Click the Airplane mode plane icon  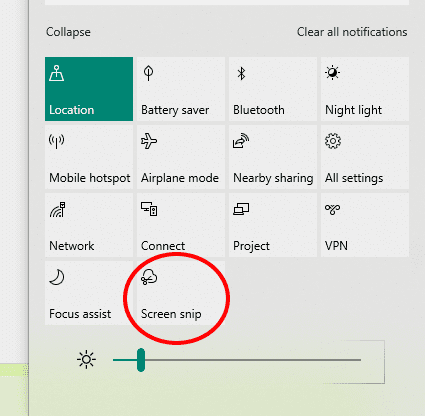(x=149, y=141)
